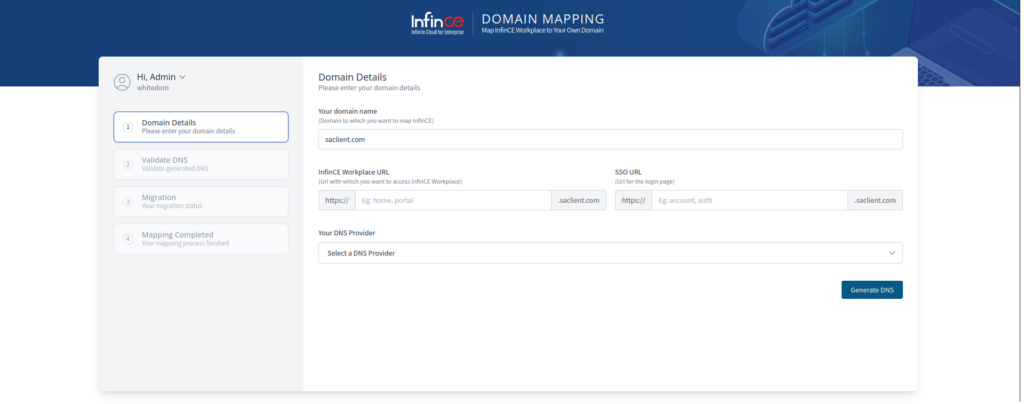Click the .saclient.com suffix of Workplace URL
Image resolution: width=1024 pixels, height=404 pixels.
coord(579,200)
